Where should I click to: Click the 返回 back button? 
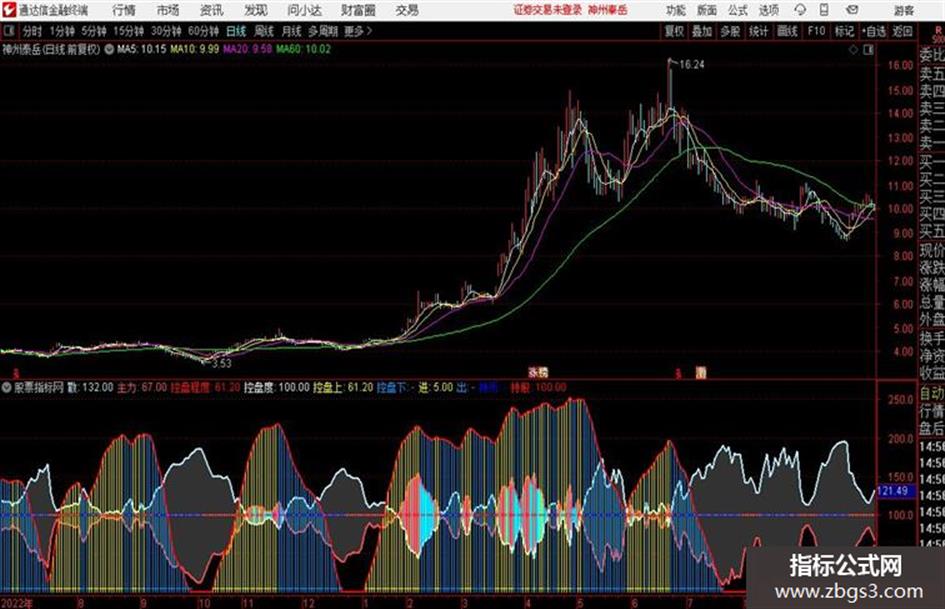click(902, 31)
